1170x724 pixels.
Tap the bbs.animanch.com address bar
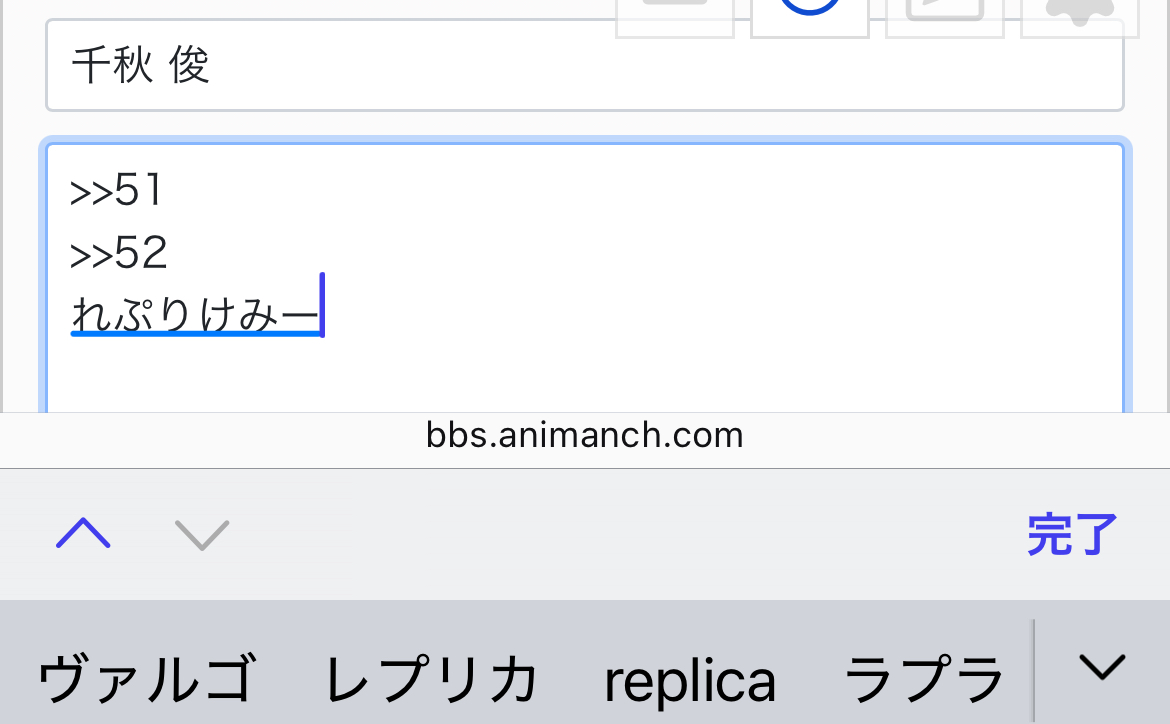pyautogui.click(x=584, y=434)
